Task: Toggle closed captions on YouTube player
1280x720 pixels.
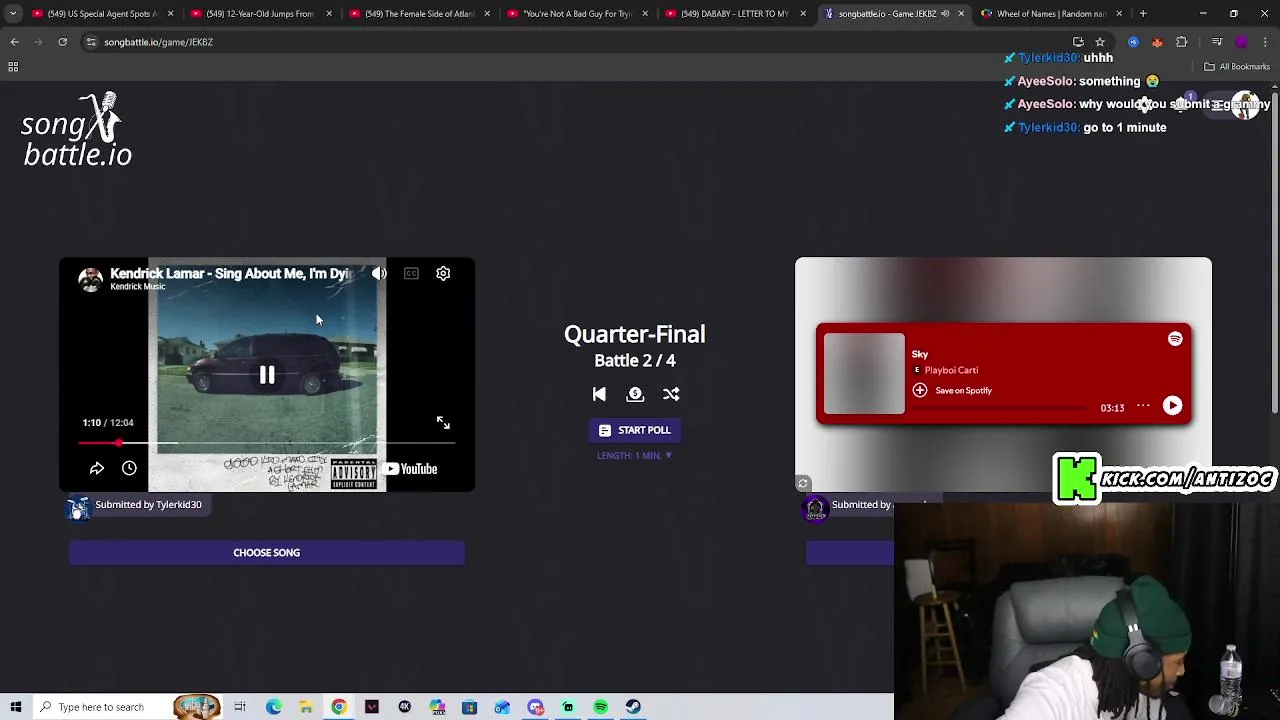Action: pos(411,273)
